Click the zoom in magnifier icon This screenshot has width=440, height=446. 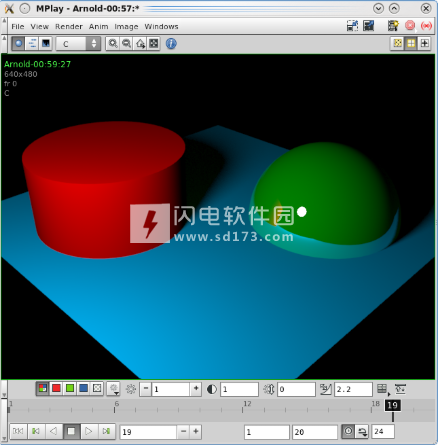click(113, 44)
